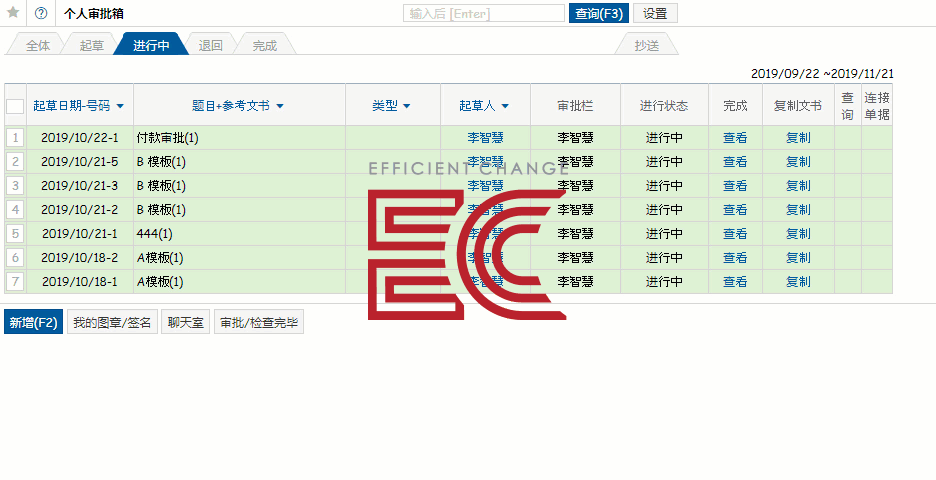Click date cell 2019/10/21-2
This screenshot has height=480, width=936.
click(x=79, y=210)
